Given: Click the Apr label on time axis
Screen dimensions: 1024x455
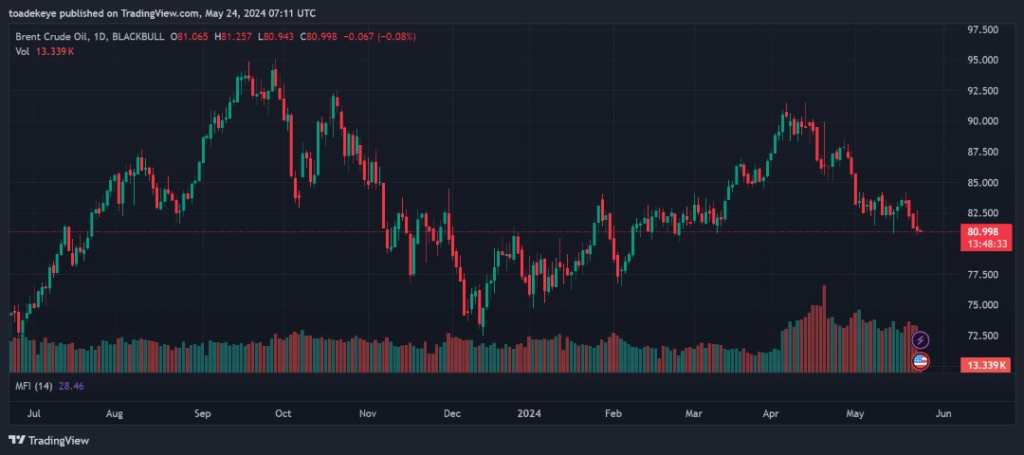Looking at the screenshot, I should tap(771, 412).
